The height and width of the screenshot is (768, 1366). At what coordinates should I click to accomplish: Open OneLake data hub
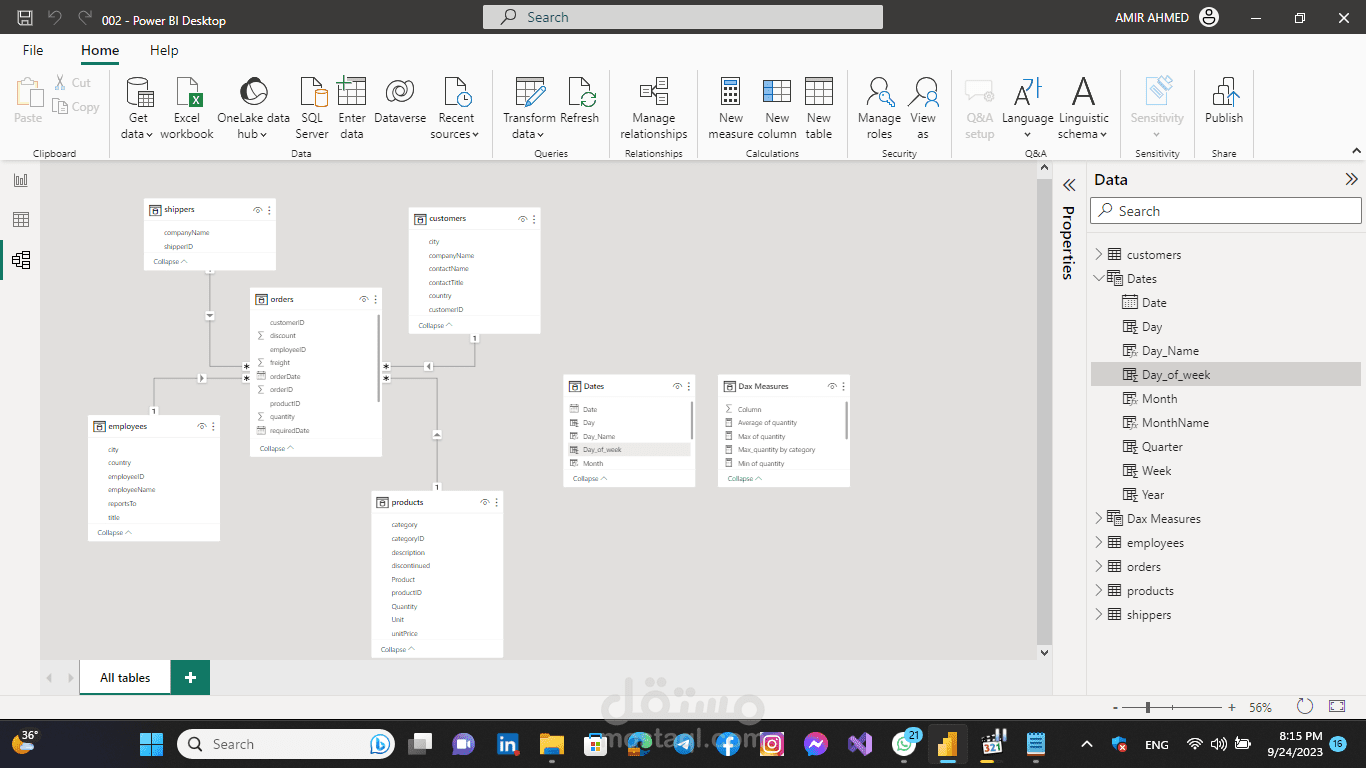(253, 108)
